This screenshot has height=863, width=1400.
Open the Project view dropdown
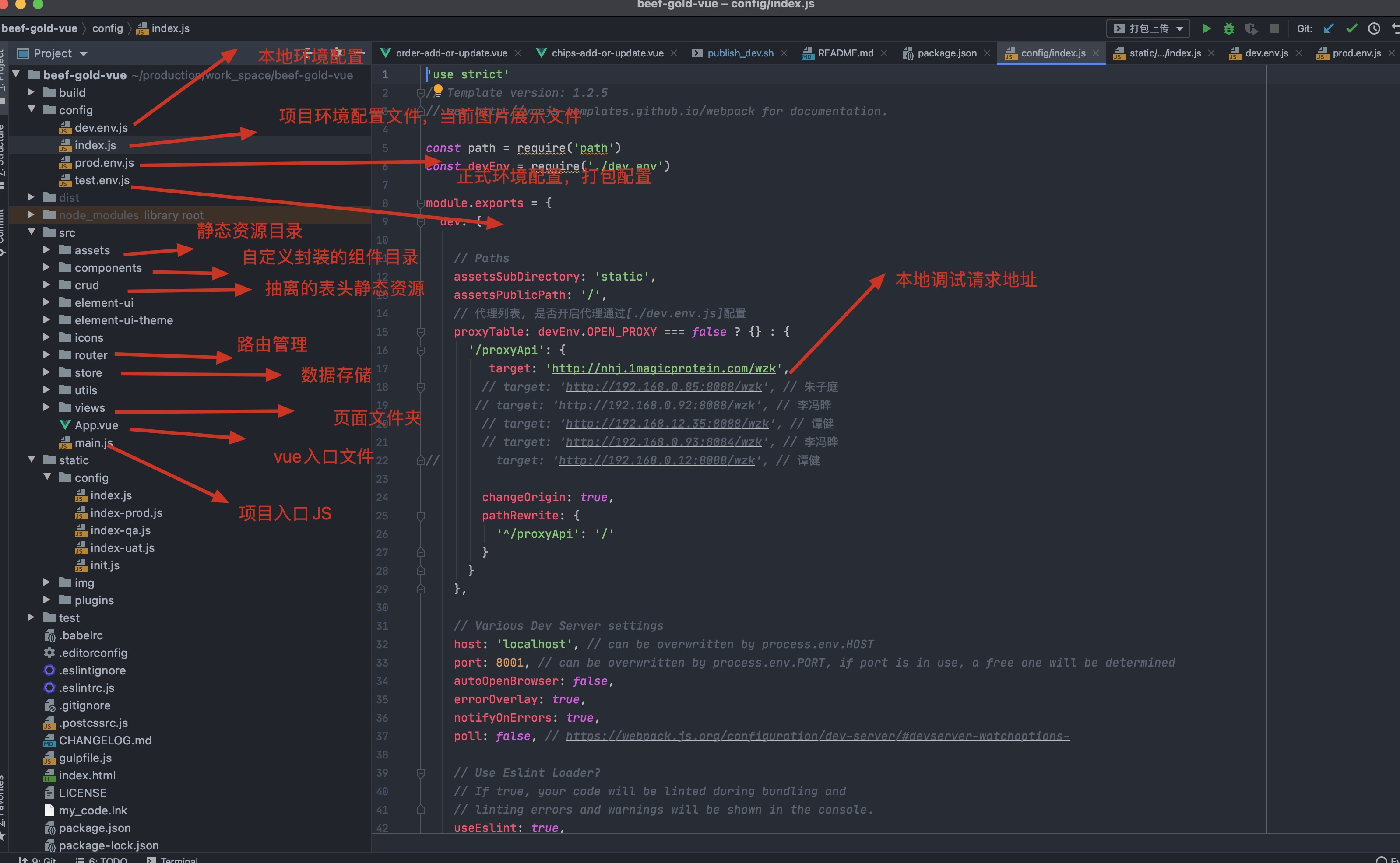pyautogui.click(x=83, y=54)
